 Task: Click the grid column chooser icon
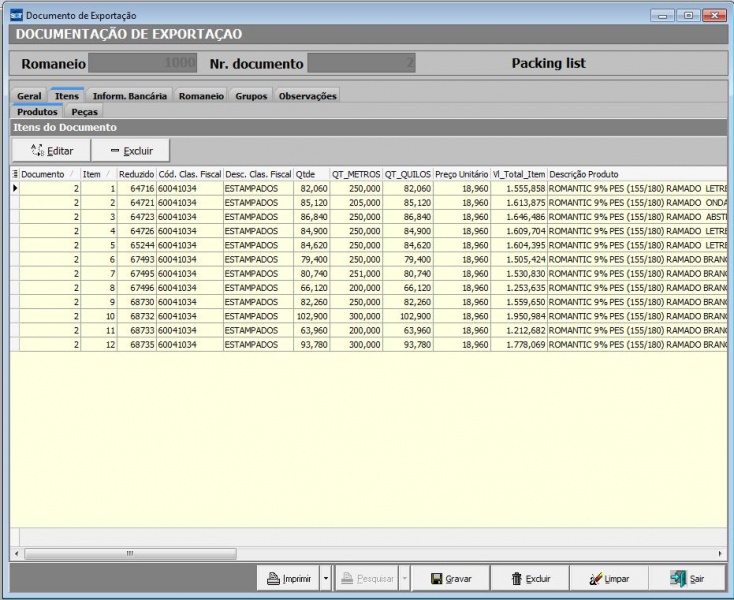pyautogui.click(x=15, y=174)
